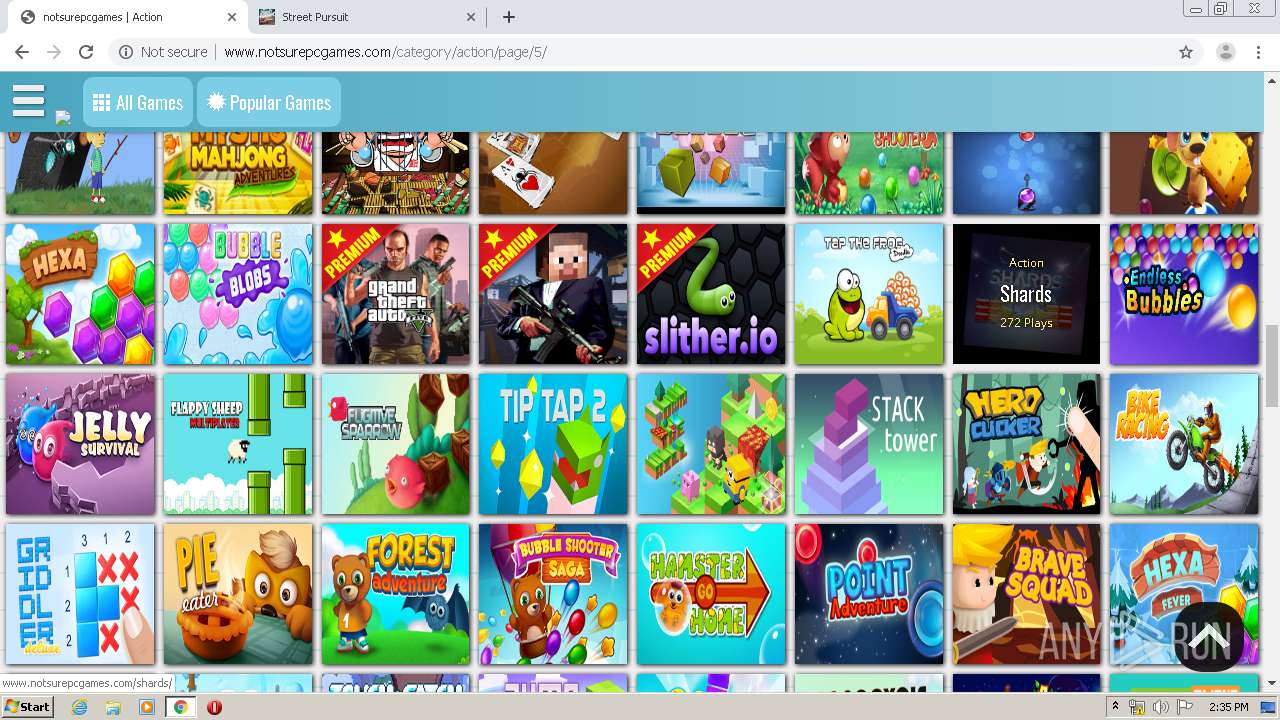Open the Hero Clicker game
The width and height of the screenshot is (1280, 720).
click(x=1026, y=444)
